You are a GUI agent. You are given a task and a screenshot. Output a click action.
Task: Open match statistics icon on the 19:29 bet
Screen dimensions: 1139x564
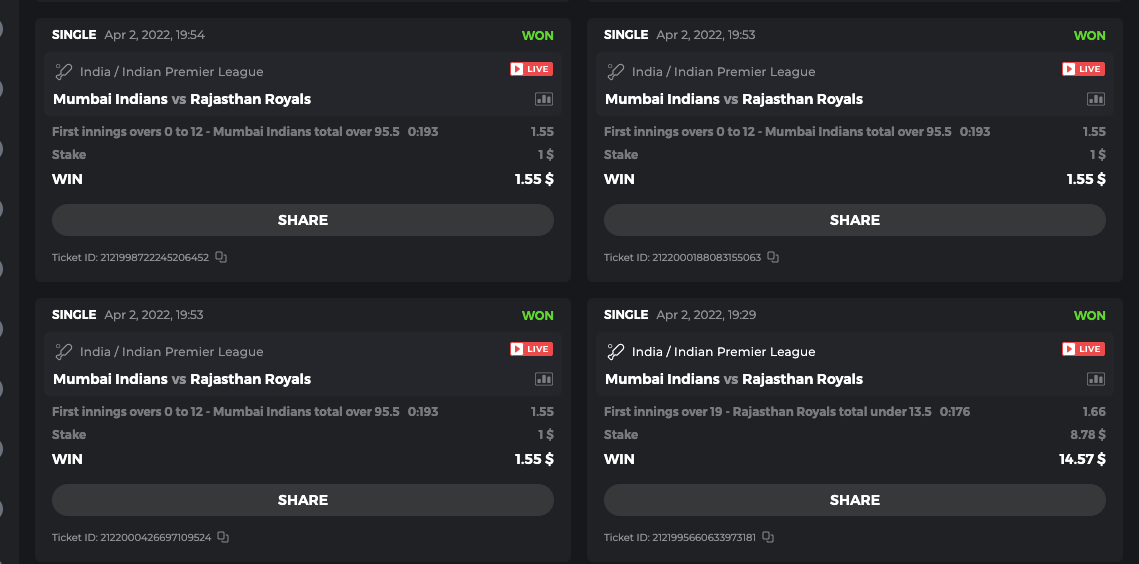click(x=1096, y=379)
